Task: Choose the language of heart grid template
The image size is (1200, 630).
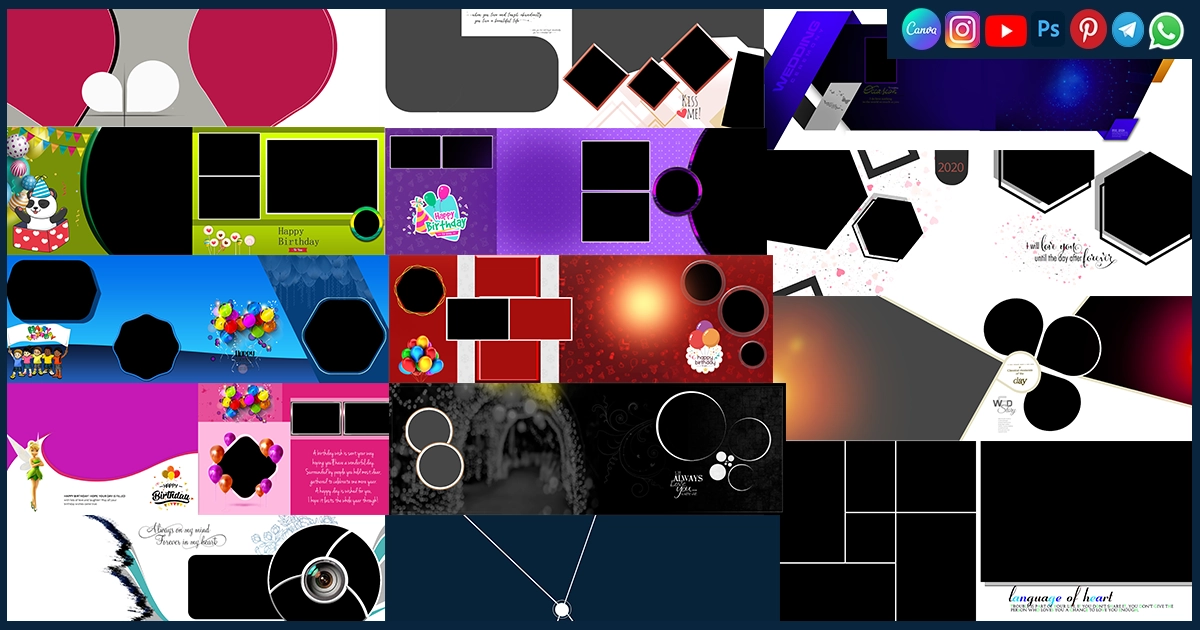Action: click(x=988, y=530)
